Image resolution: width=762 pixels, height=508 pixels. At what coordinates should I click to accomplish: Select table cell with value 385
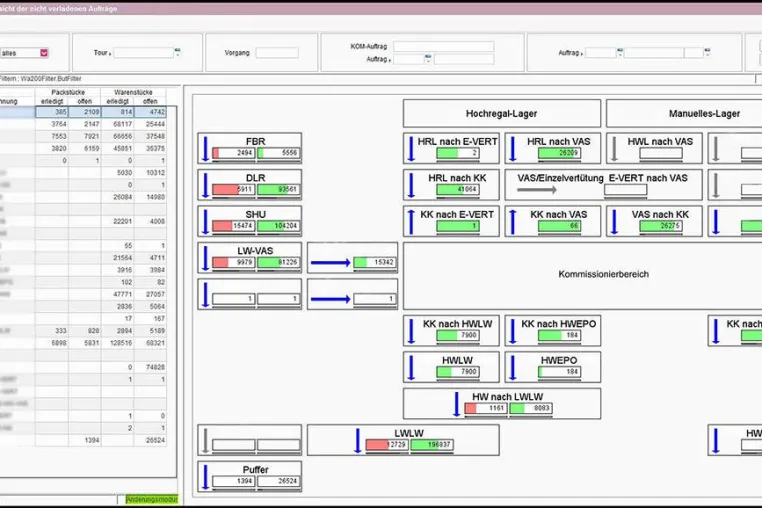pyautogui.click(x=52, y=112)
